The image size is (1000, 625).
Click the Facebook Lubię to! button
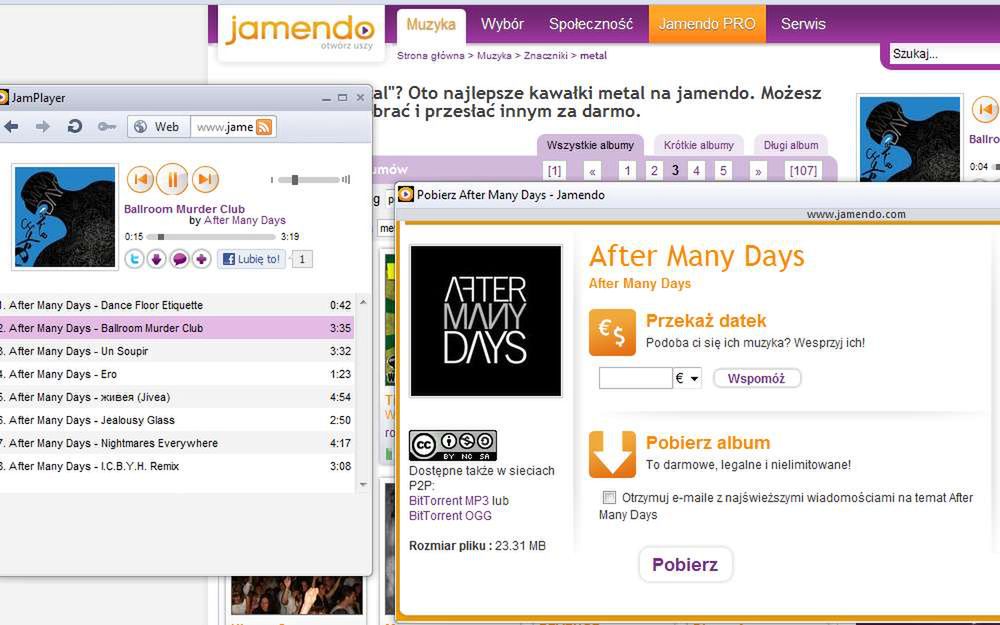coord(251,259)
